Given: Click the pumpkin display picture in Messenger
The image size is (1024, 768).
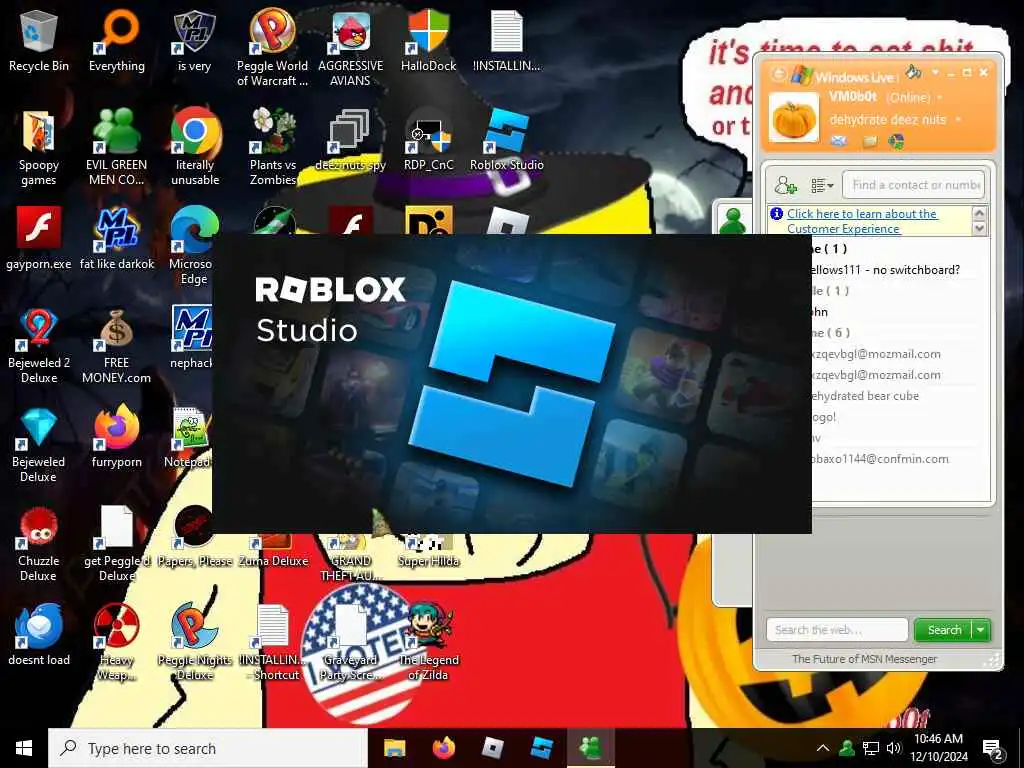Looking at the screenshot, I should click(x=793, y=117).
